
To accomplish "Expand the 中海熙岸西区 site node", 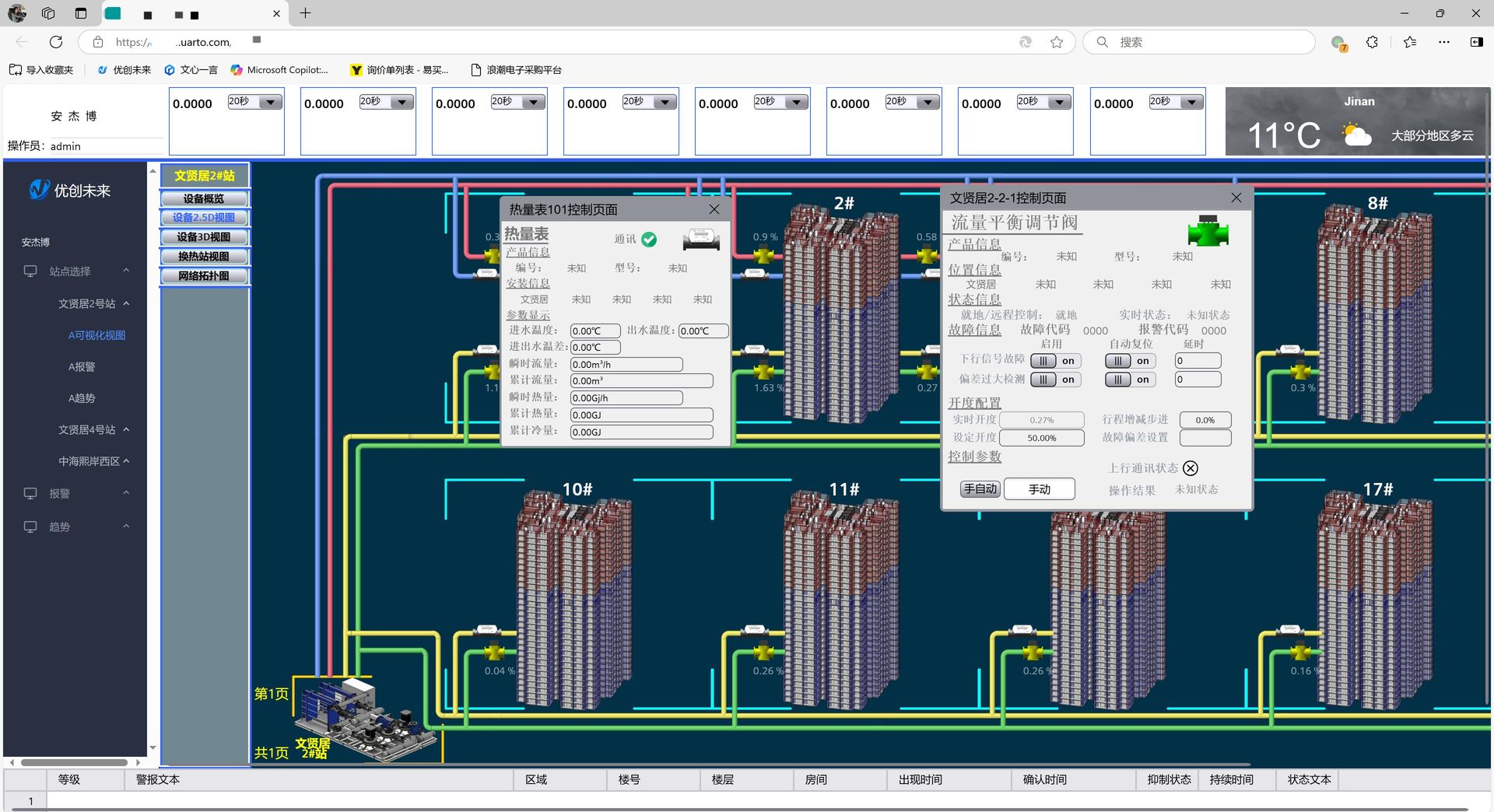I will tap(126, 461).
